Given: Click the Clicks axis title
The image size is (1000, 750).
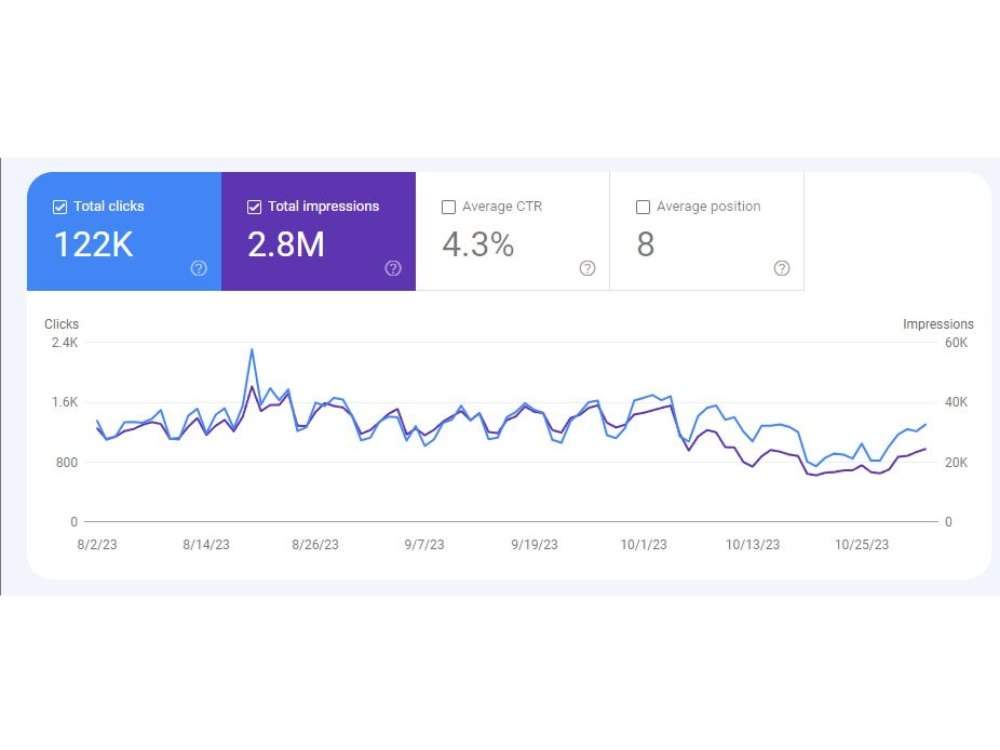Looking at the screenshot, I should coord(62,324).
